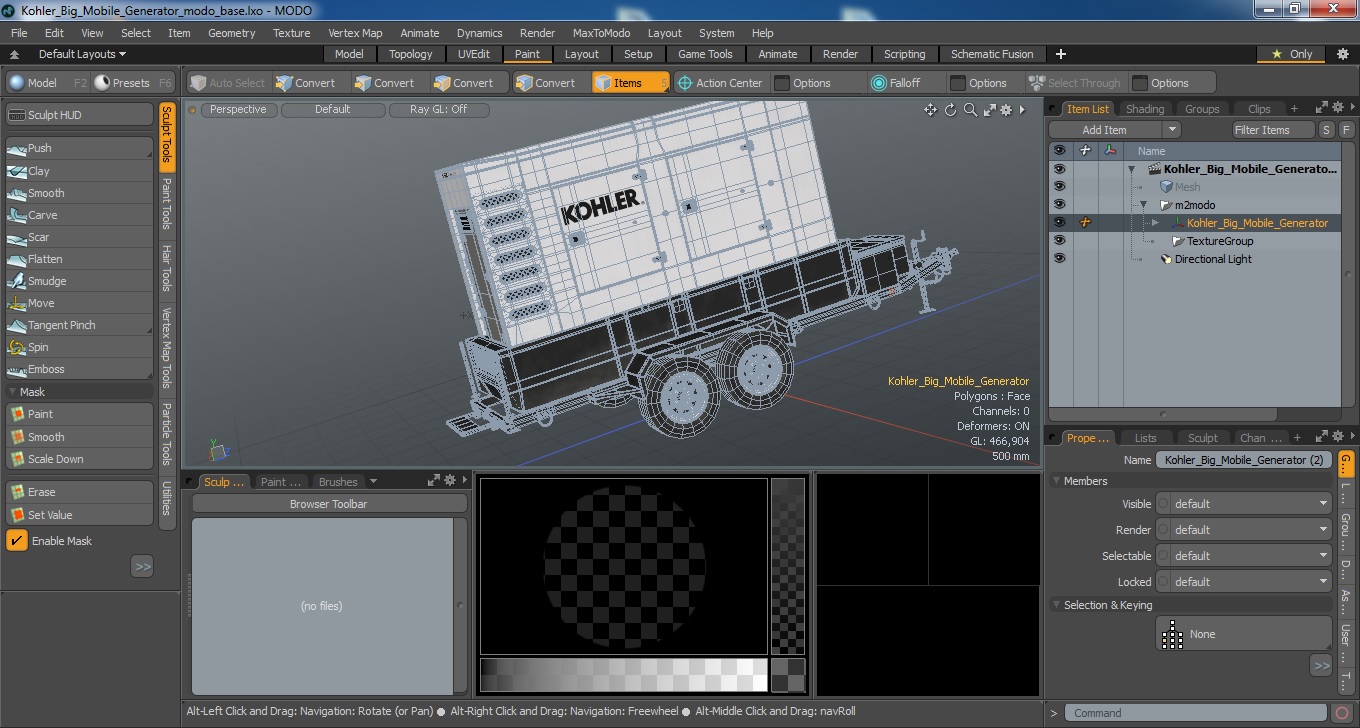Open the Falloff menu
This screenshot has height=728, width=1360.
point(904,83)
